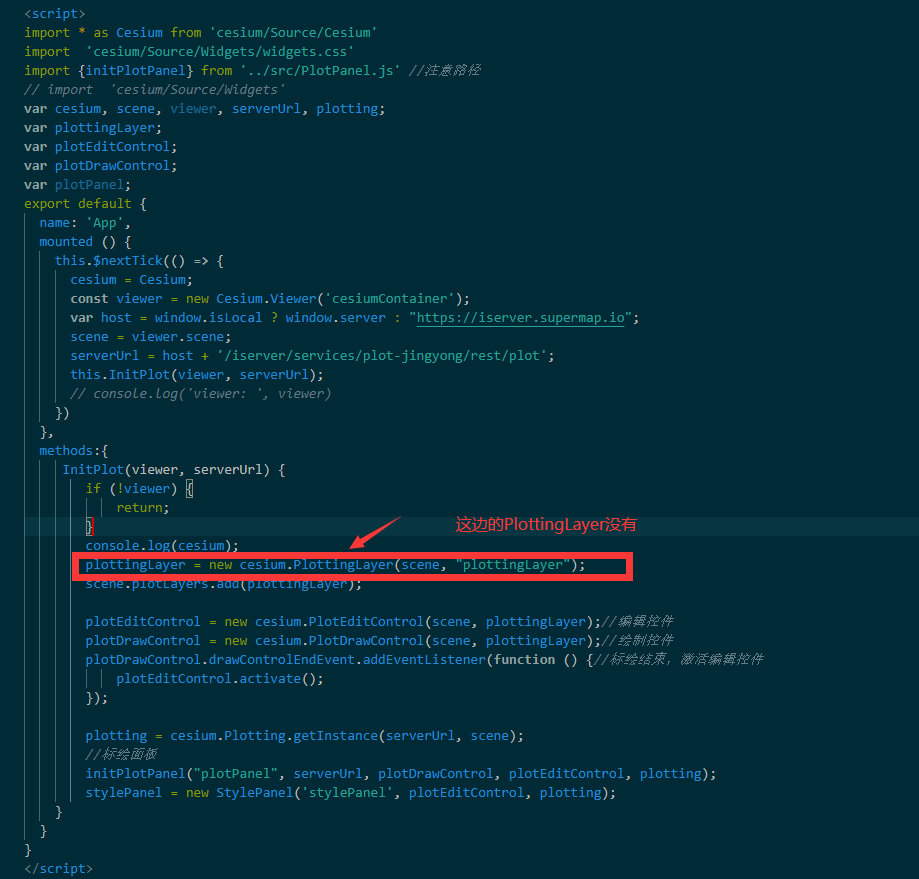The image size is (919, 879).
Task: Click the var plotDrawControl; declaration
Action: [100, 166]
